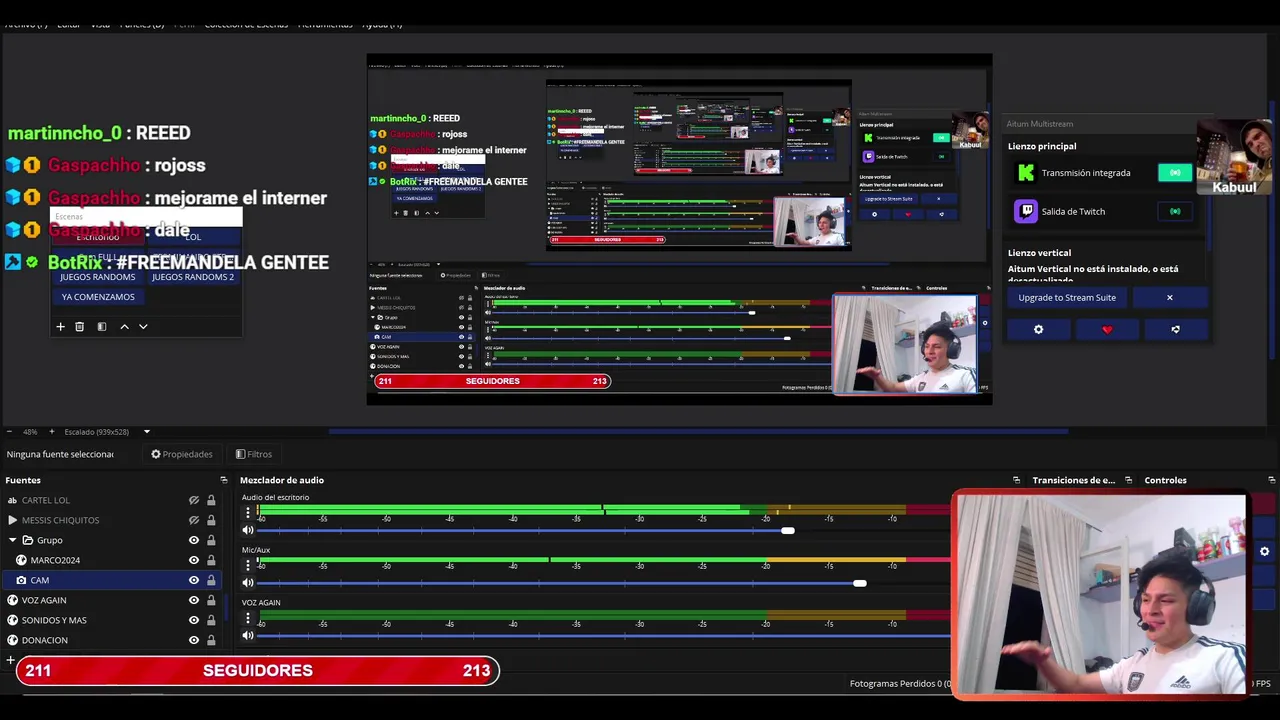Select the VOZ AGAIN source row

110,600
